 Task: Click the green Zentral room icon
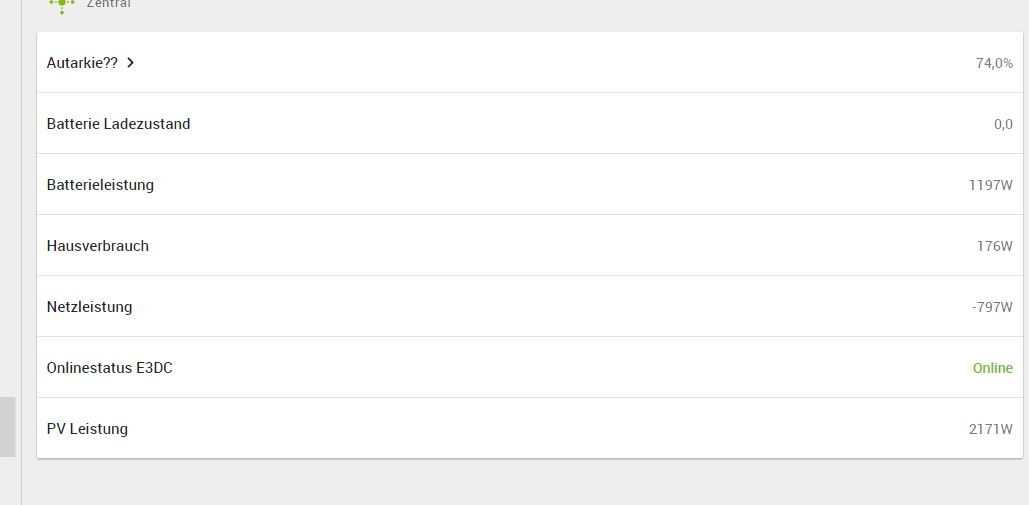point(62,5)
